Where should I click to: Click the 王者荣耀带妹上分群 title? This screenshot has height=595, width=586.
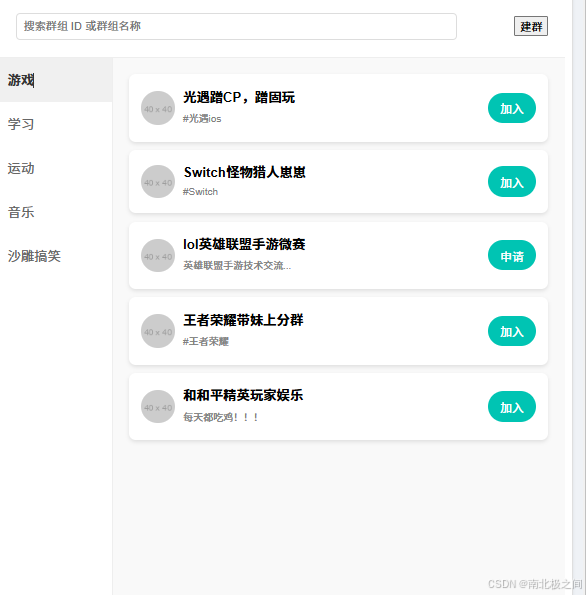(243, 320)
